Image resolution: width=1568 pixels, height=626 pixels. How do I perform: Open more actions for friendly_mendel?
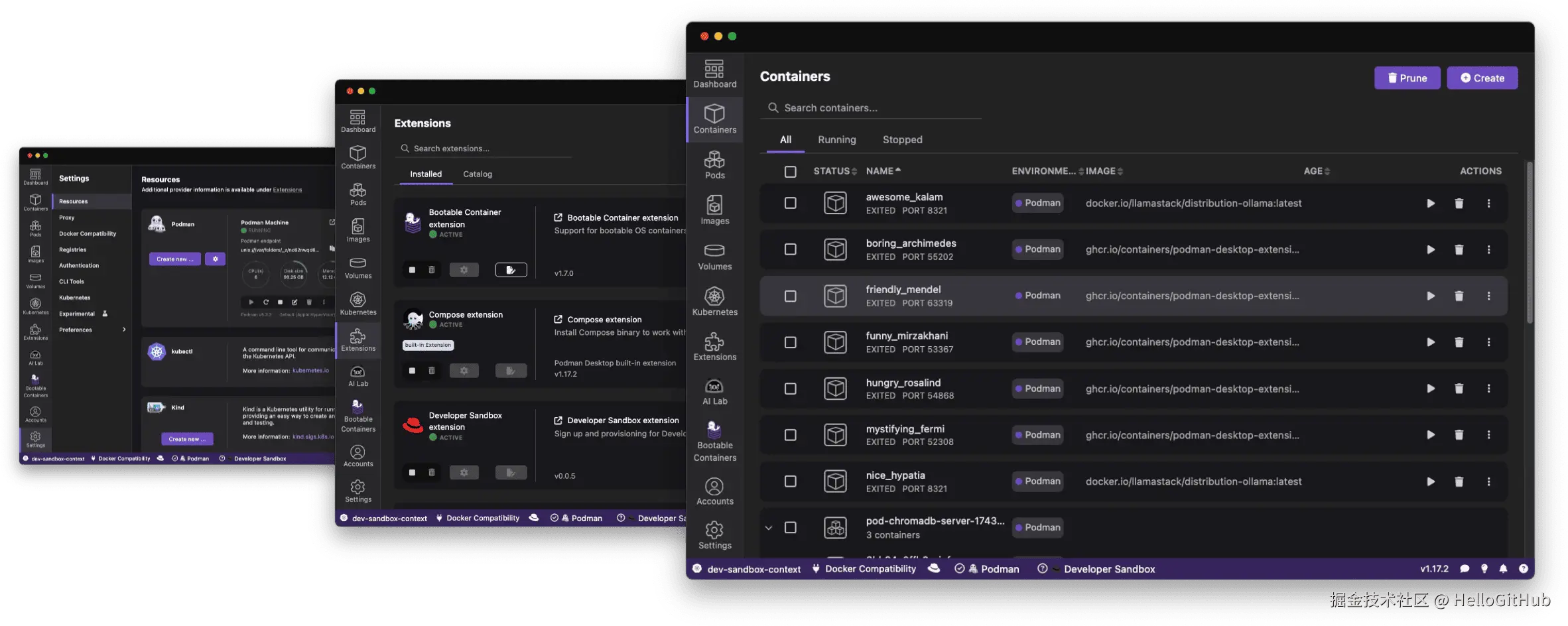pos(1488,296)
